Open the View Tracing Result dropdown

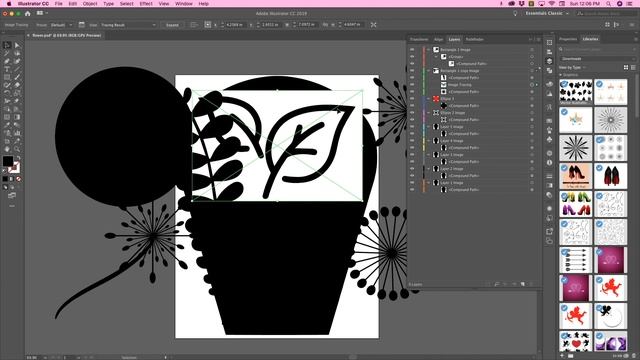click(128, 25)
